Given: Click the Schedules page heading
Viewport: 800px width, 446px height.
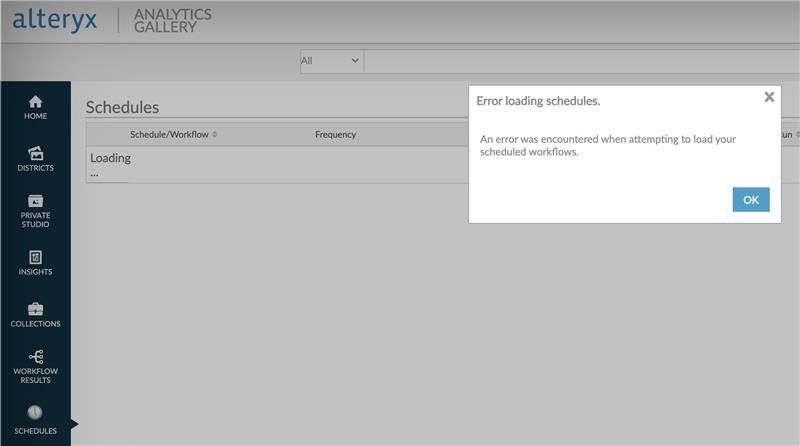Looking at the screenshot, I should click(122, 107).
